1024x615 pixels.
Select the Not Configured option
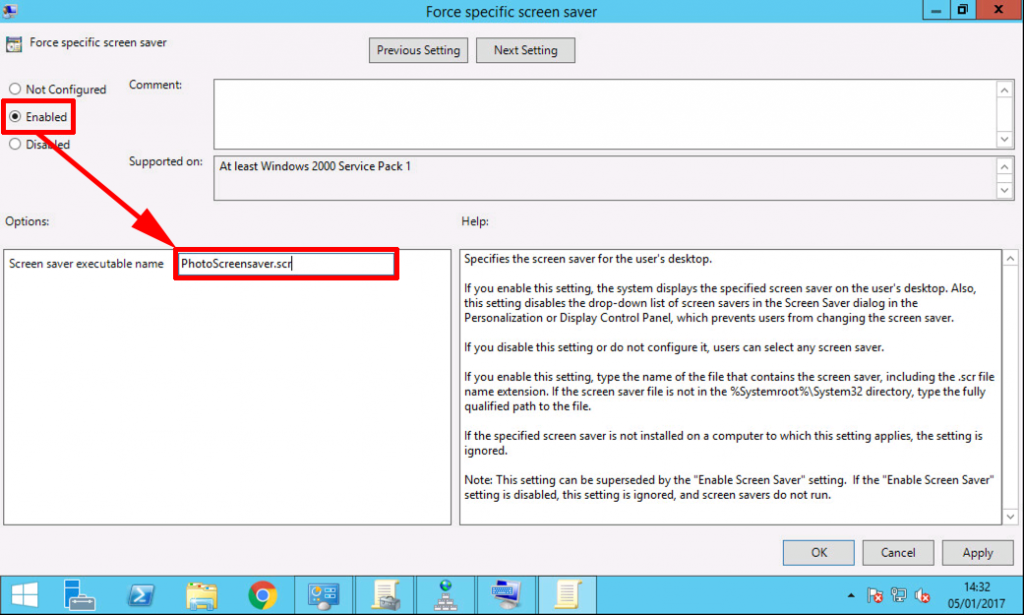pyautogui.click(x=17, y=89)
